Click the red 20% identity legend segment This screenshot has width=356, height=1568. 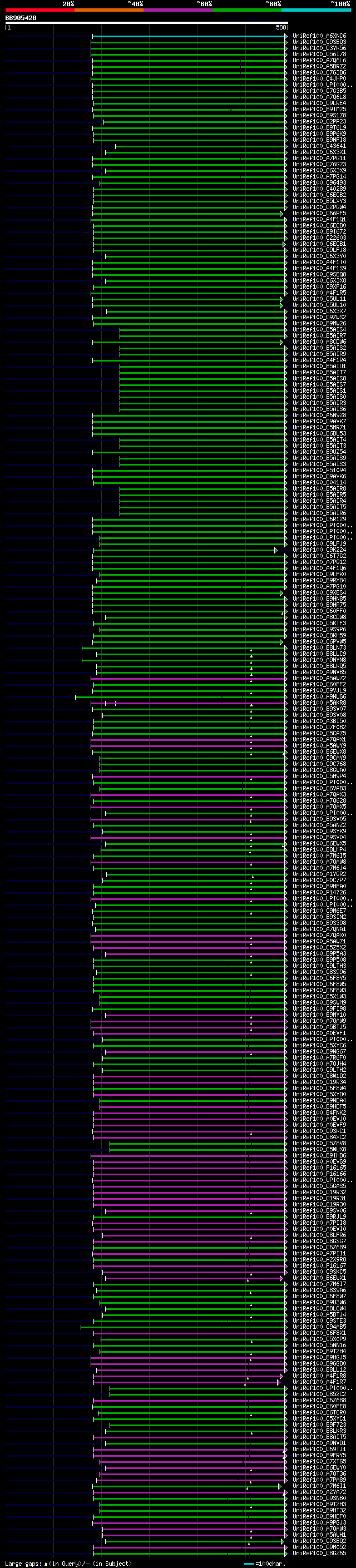click(x=39, y=10)
